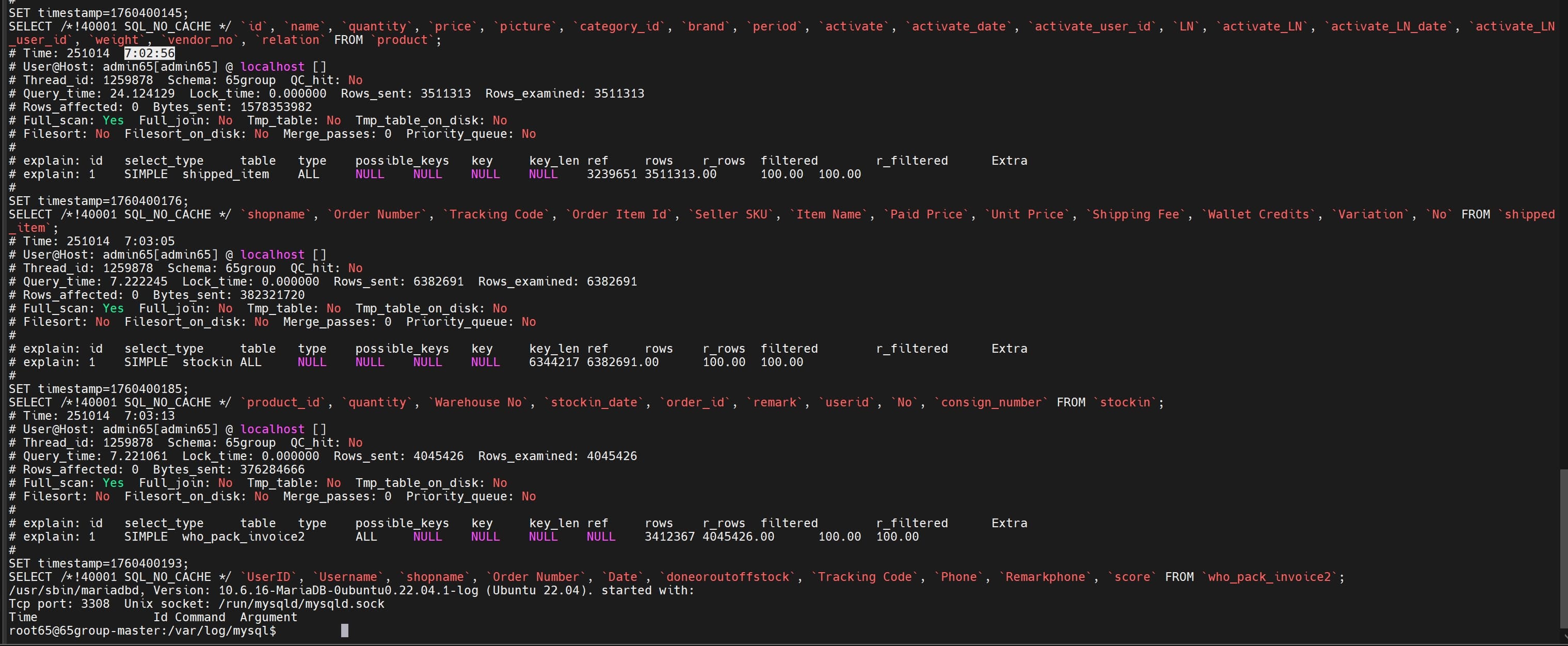The height and width of the screenshot is (646, 1568).
Task: Click the `Warehouse No` column name
Action: coord(478,402)
